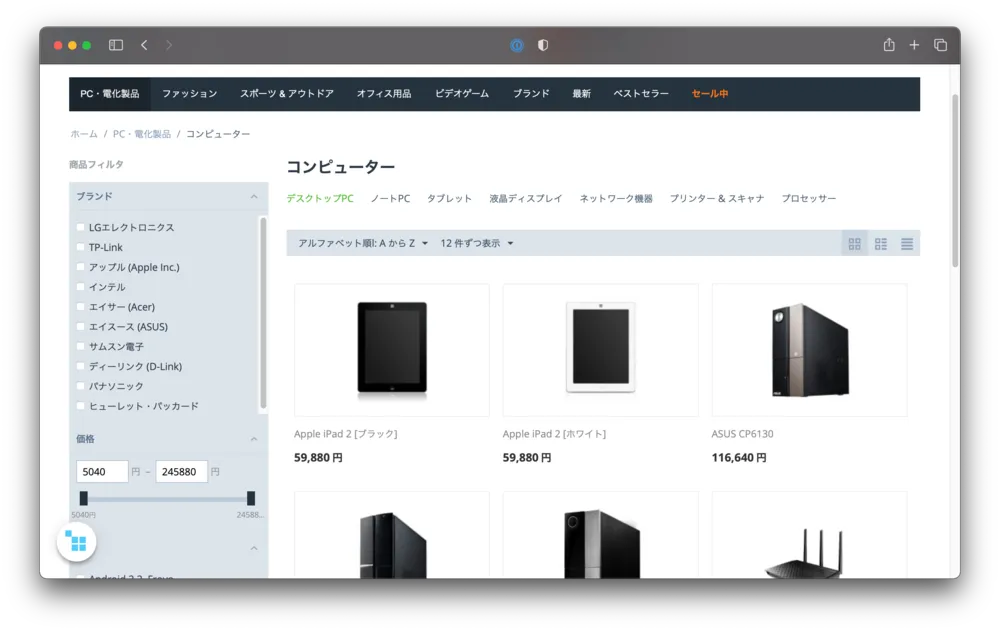This screenshot has height=631, width=1000.
Task: Switch to list view icon
Action: (x=907, y=243)
